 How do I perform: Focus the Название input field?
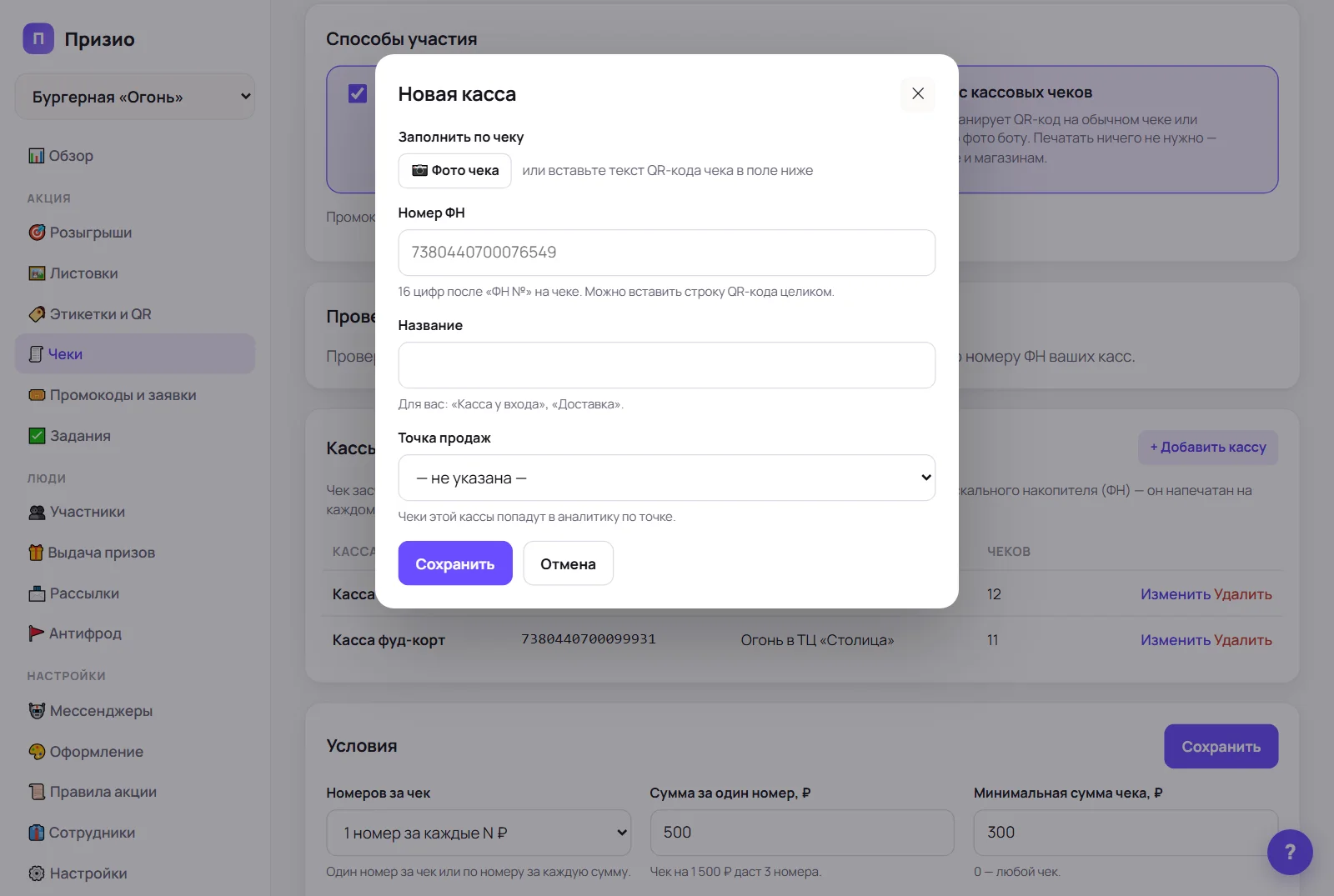667,365
